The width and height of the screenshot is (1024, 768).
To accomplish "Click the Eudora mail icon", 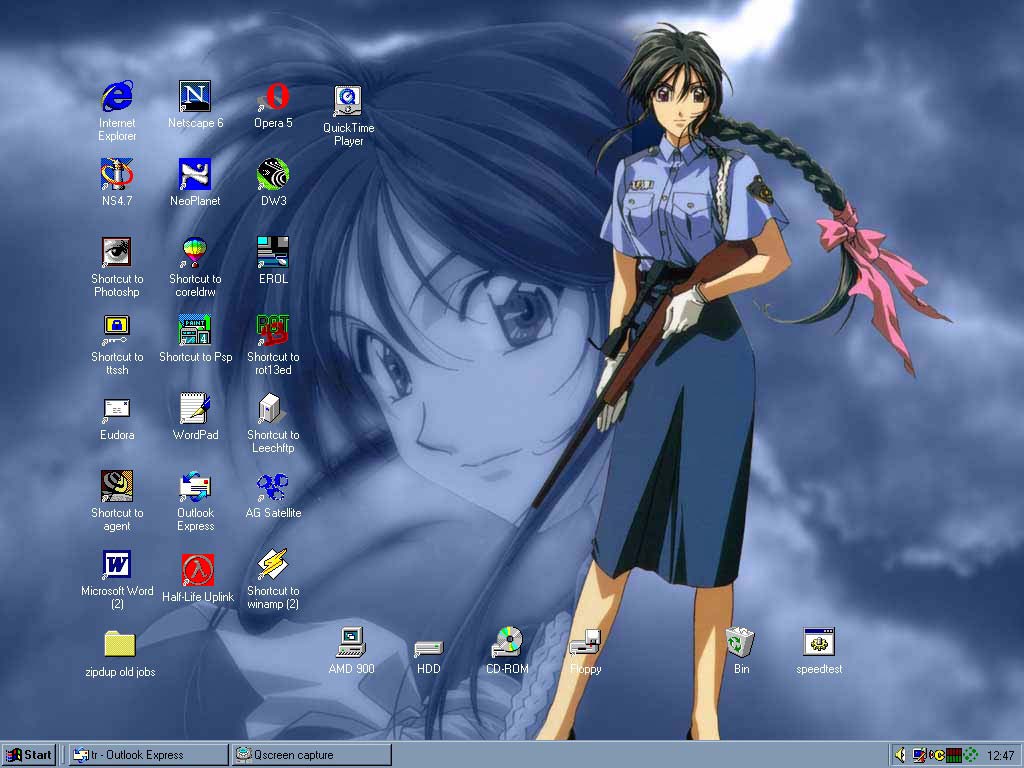I will [x=117, y=409].
